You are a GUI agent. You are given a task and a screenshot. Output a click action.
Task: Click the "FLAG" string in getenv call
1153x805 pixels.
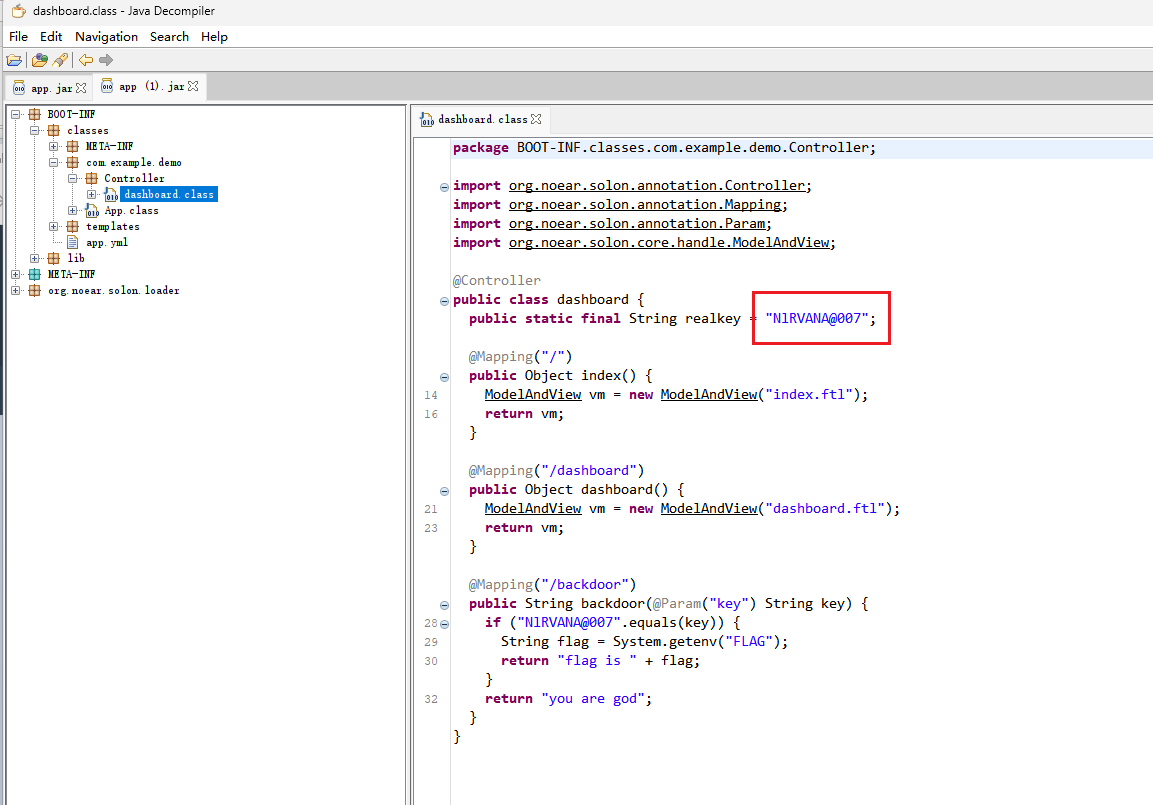point(749,642)
